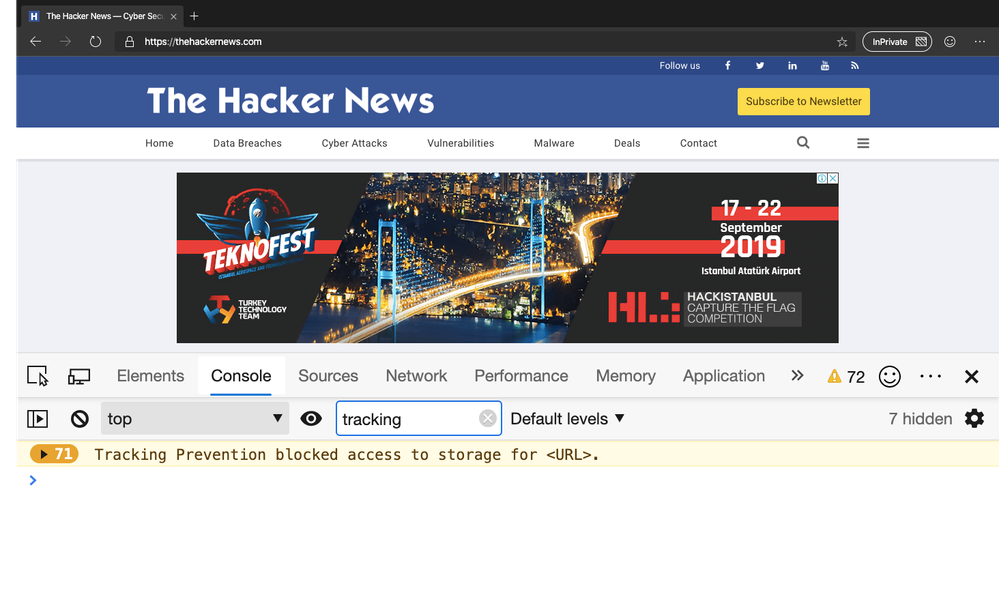Viewport: 999px width, 614px height.
Task: Close the banner advertisement
Action: coord(833,178)
